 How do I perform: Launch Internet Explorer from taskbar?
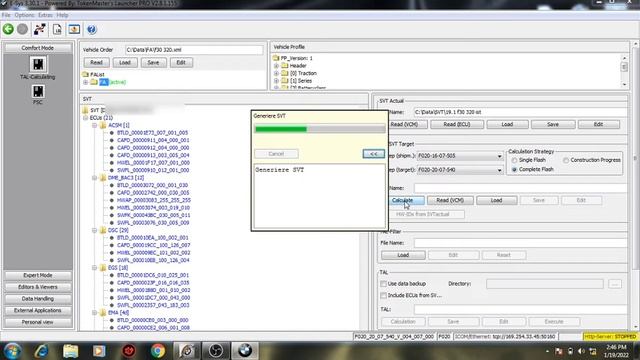pyautogui.click(x=41, y=351)
